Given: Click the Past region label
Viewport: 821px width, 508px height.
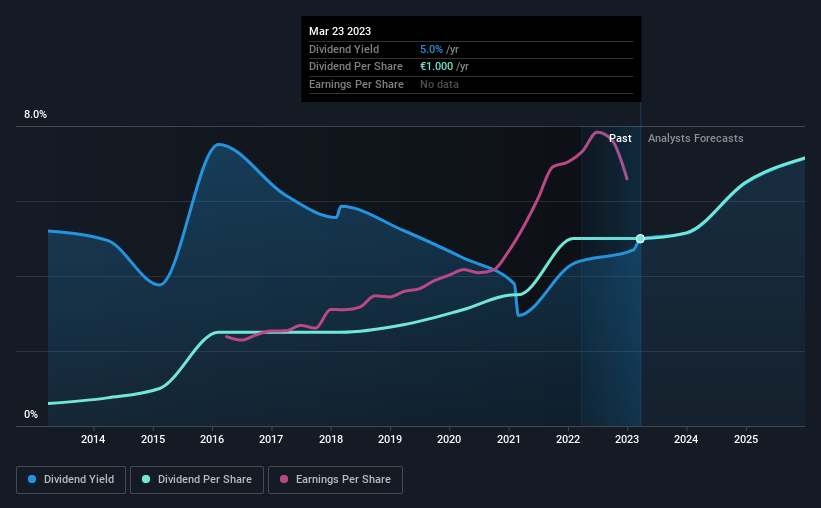Looking at the screenshot, I should 620,138.
